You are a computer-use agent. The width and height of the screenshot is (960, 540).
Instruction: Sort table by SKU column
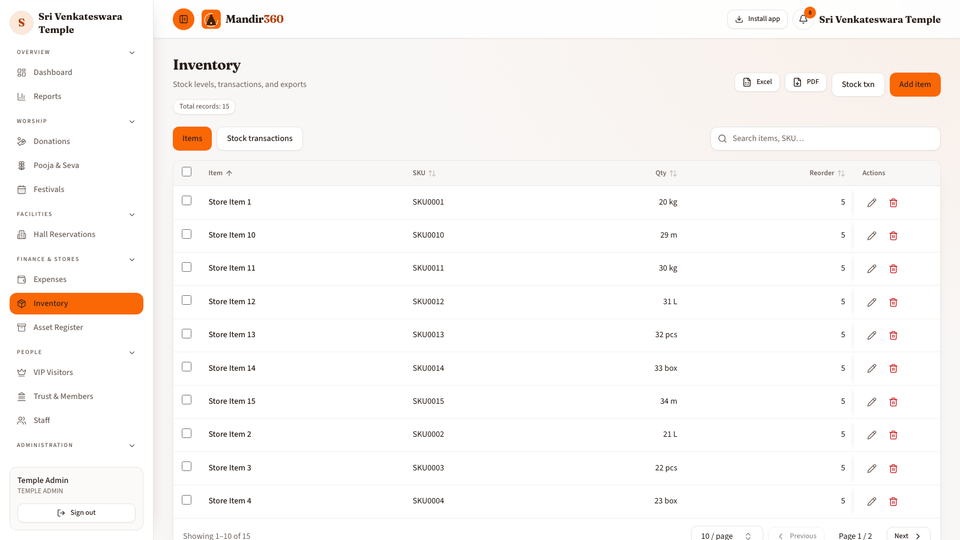click(424, 173)
